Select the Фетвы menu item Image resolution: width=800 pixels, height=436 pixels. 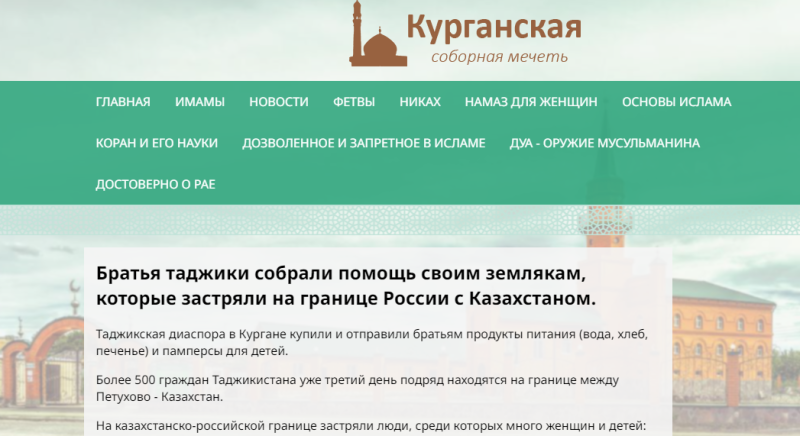click(354, 102)
